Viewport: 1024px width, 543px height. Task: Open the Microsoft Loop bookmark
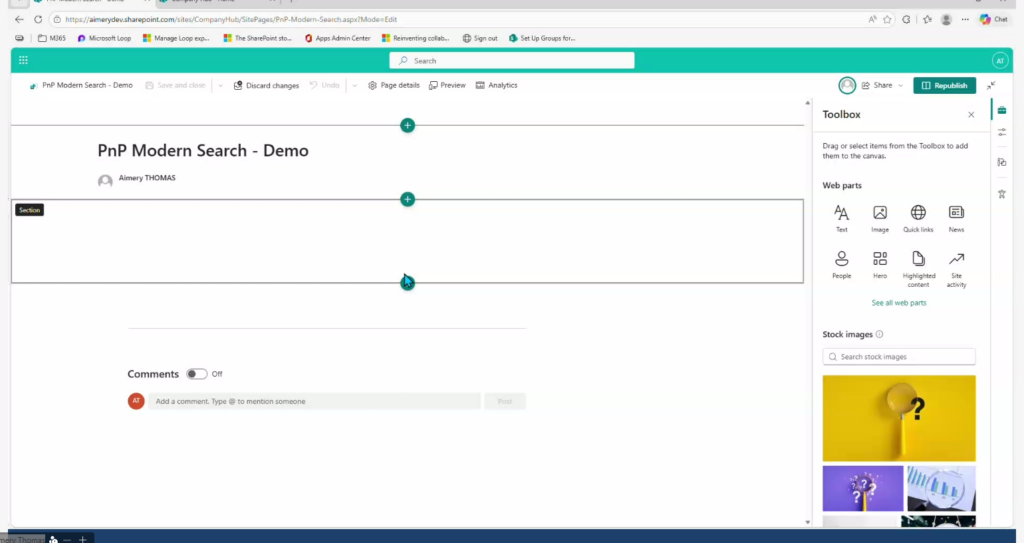pos(104,38)
